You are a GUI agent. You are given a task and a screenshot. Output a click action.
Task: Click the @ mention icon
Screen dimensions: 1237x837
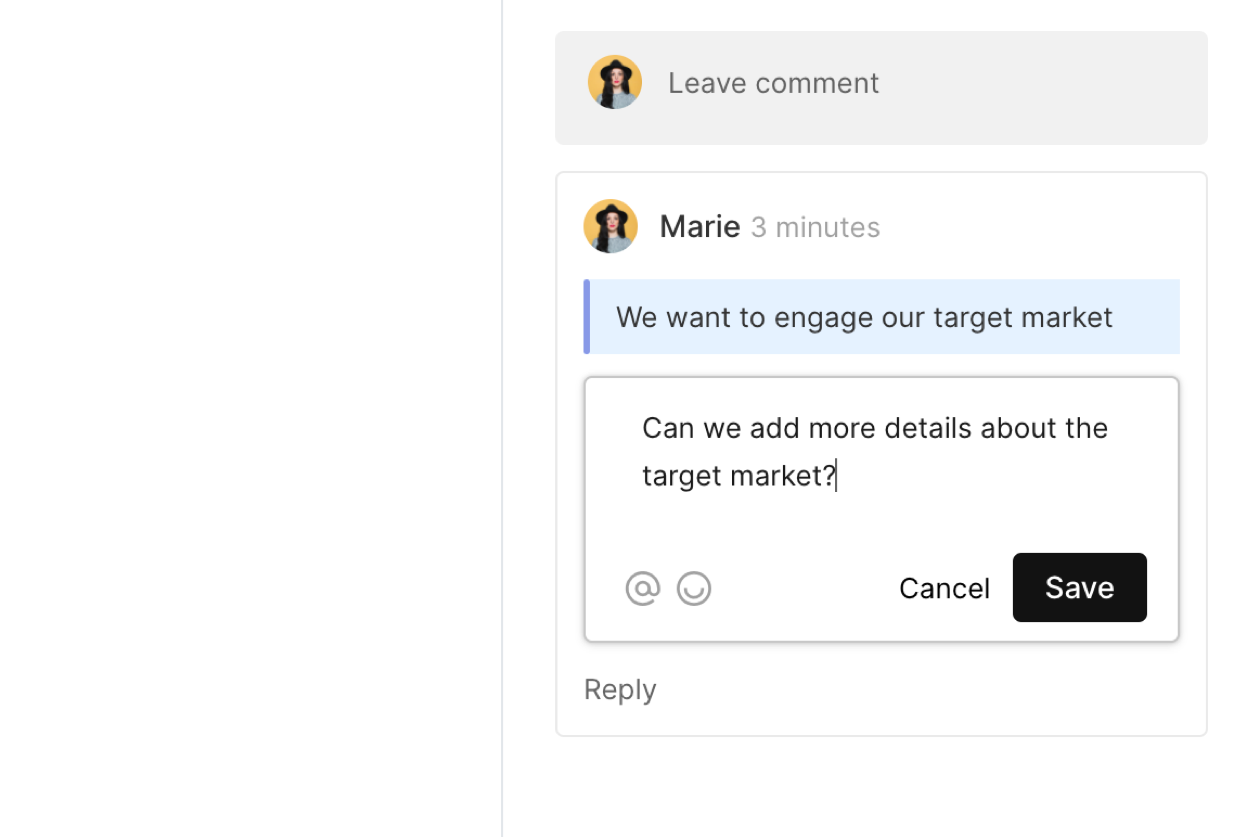(x=643, y=589)
